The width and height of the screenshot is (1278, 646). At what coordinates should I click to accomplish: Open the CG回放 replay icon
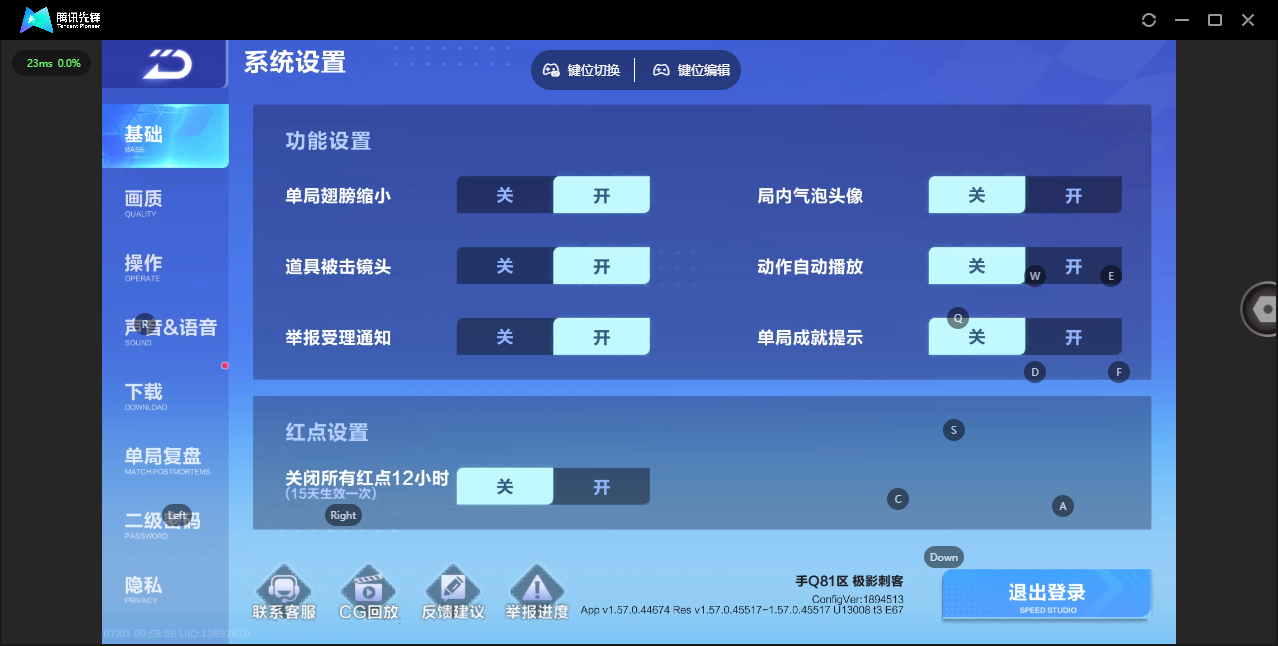tap(369, 594)
